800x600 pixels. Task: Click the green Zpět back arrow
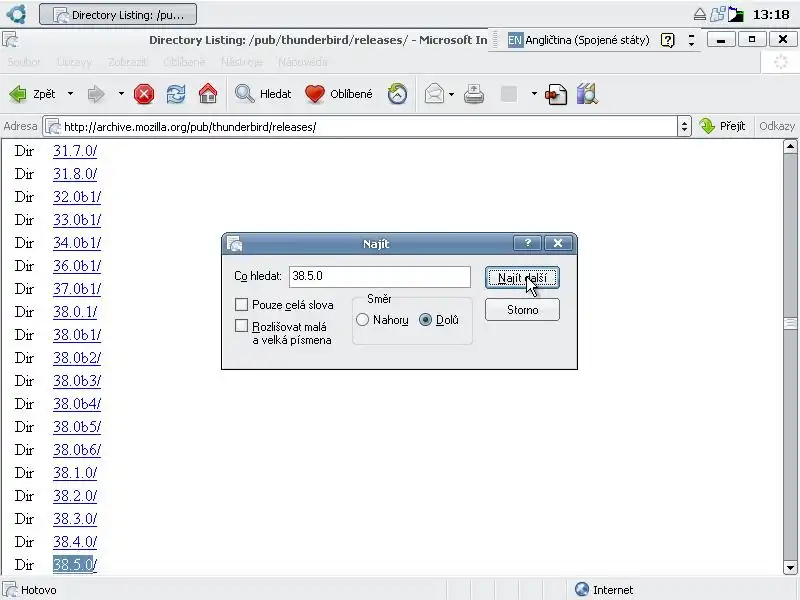tap(18, 94)
